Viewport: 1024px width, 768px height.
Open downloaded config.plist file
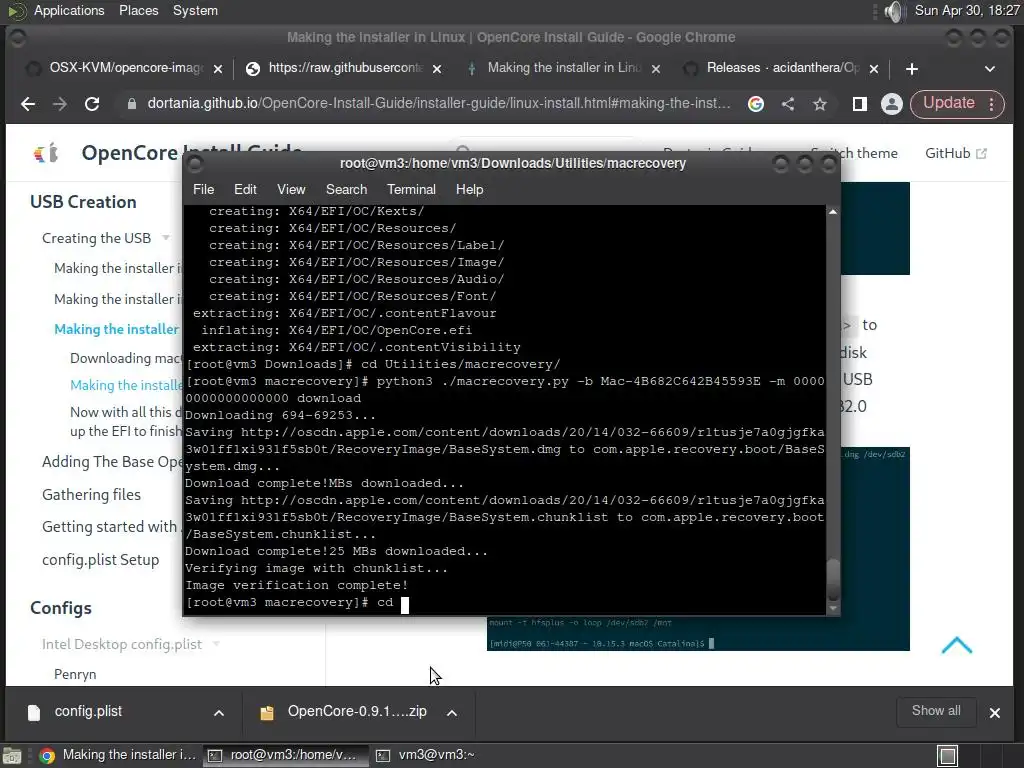pyautogui.click(x=88, y=711)
